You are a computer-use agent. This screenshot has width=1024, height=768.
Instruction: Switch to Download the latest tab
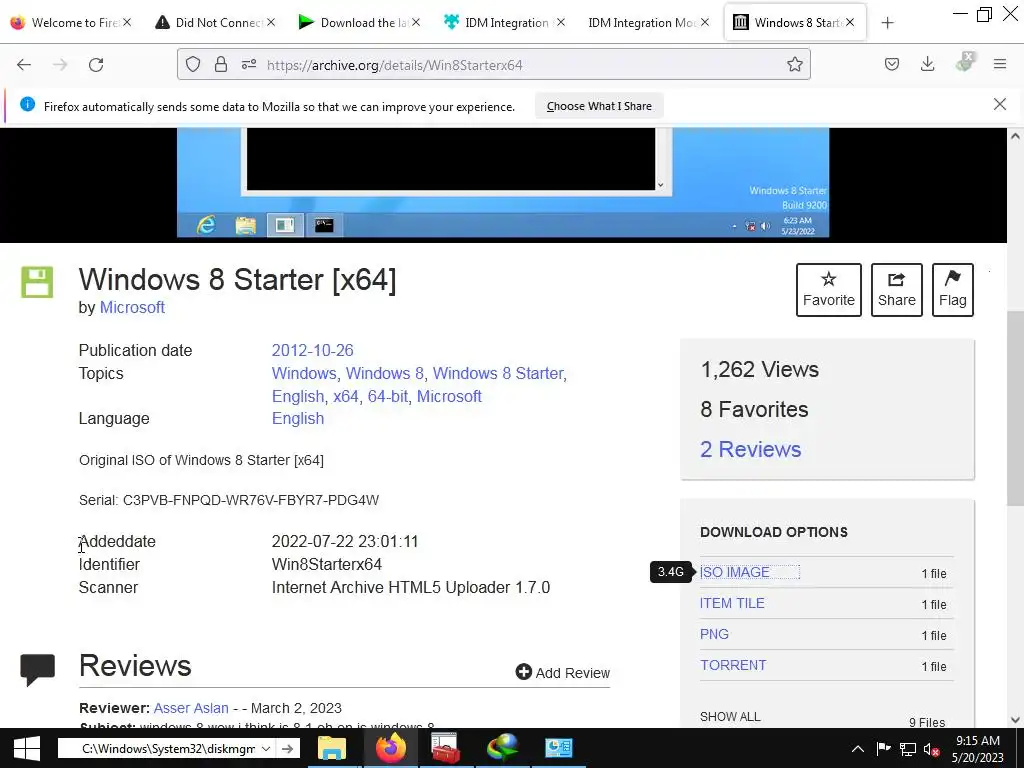pos(359,23)
